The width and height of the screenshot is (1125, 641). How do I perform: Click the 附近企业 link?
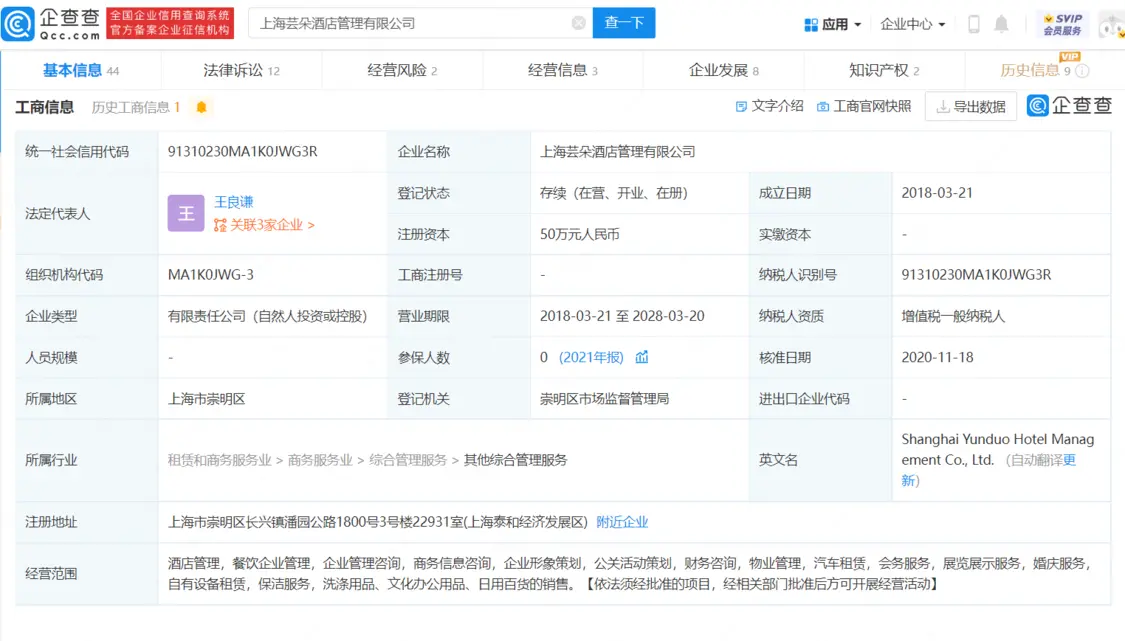click(x=622, y=522)
